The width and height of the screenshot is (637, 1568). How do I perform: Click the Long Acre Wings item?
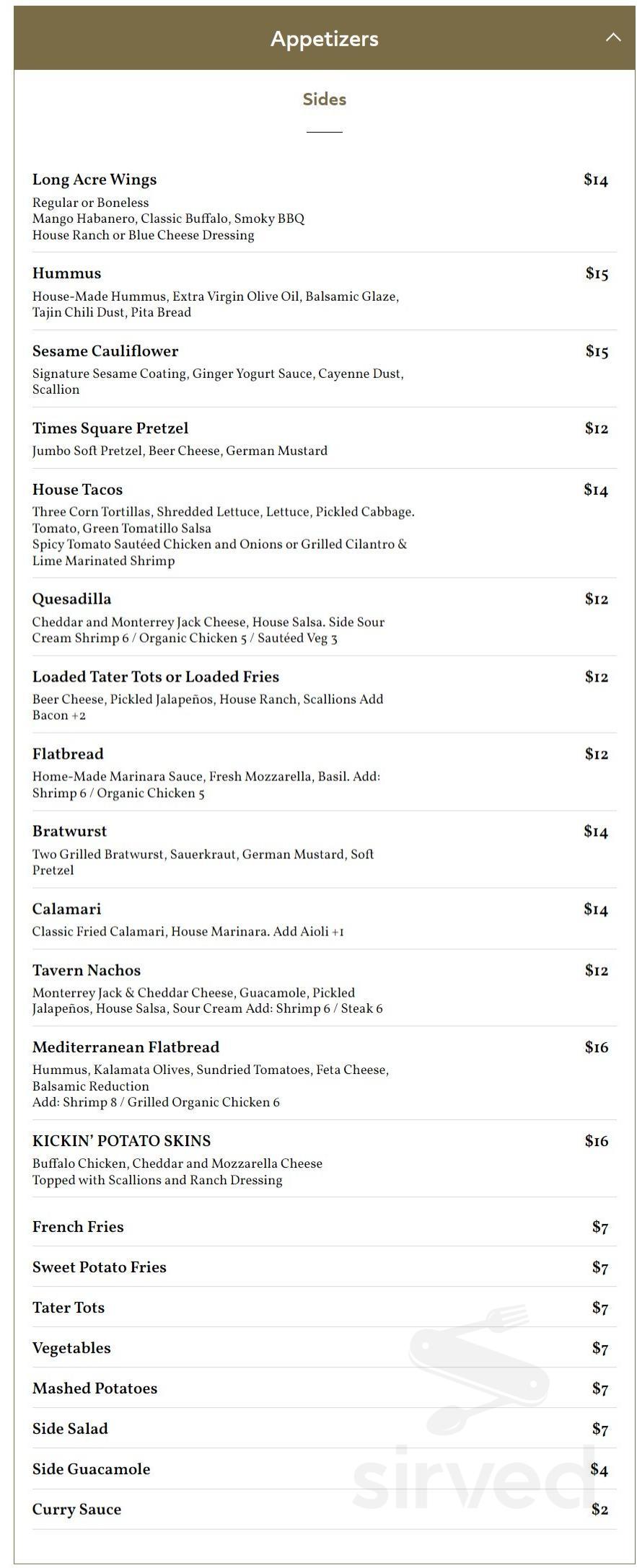coord(94,180)
